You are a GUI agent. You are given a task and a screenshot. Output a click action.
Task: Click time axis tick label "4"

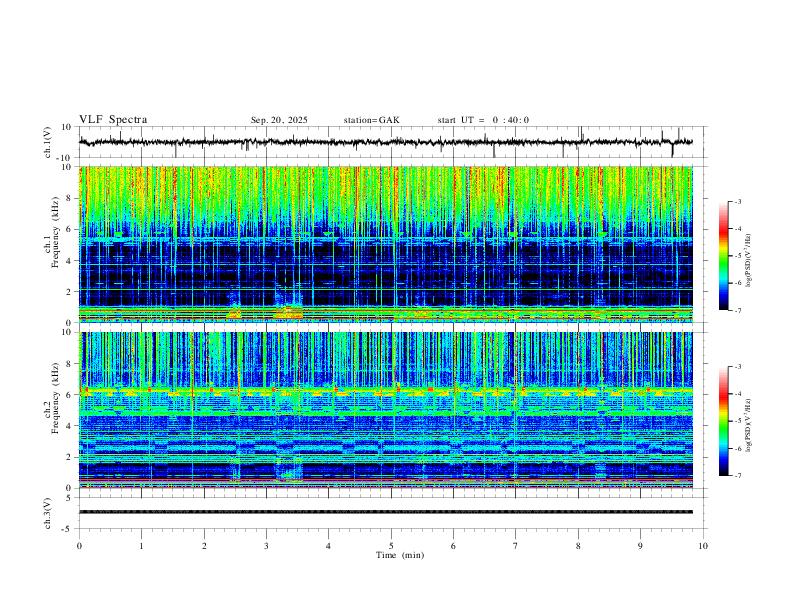[x=328, y=546]
